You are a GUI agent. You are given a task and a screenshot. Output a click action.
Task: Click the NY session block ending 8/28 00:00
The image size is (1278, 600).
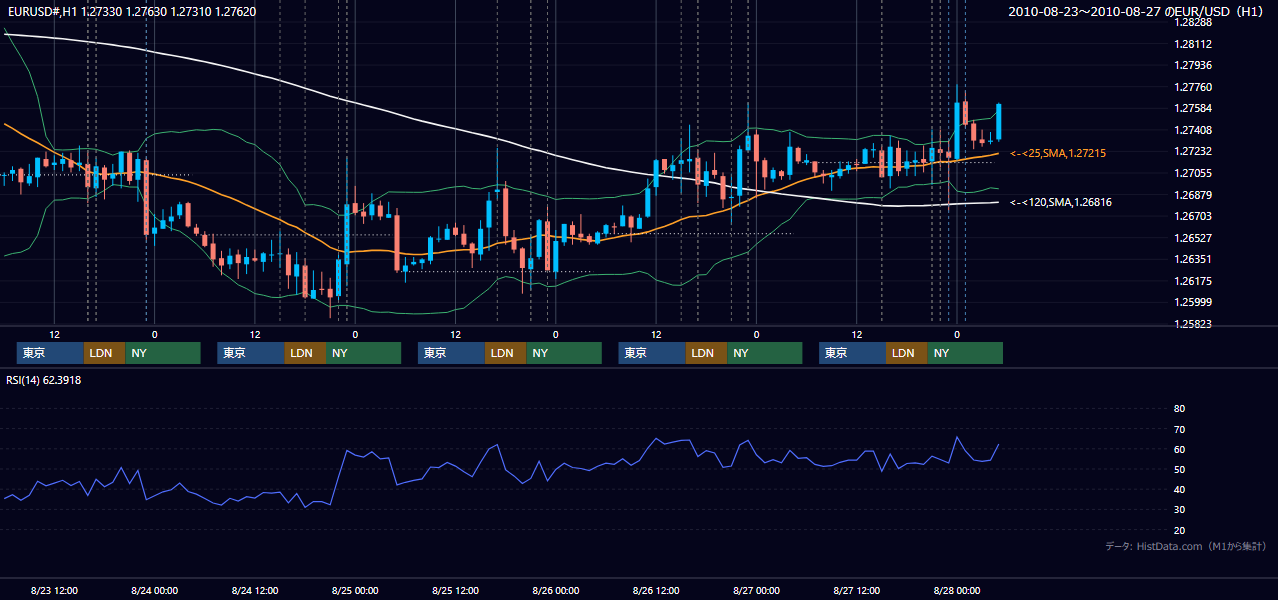(x=965, y=353)
